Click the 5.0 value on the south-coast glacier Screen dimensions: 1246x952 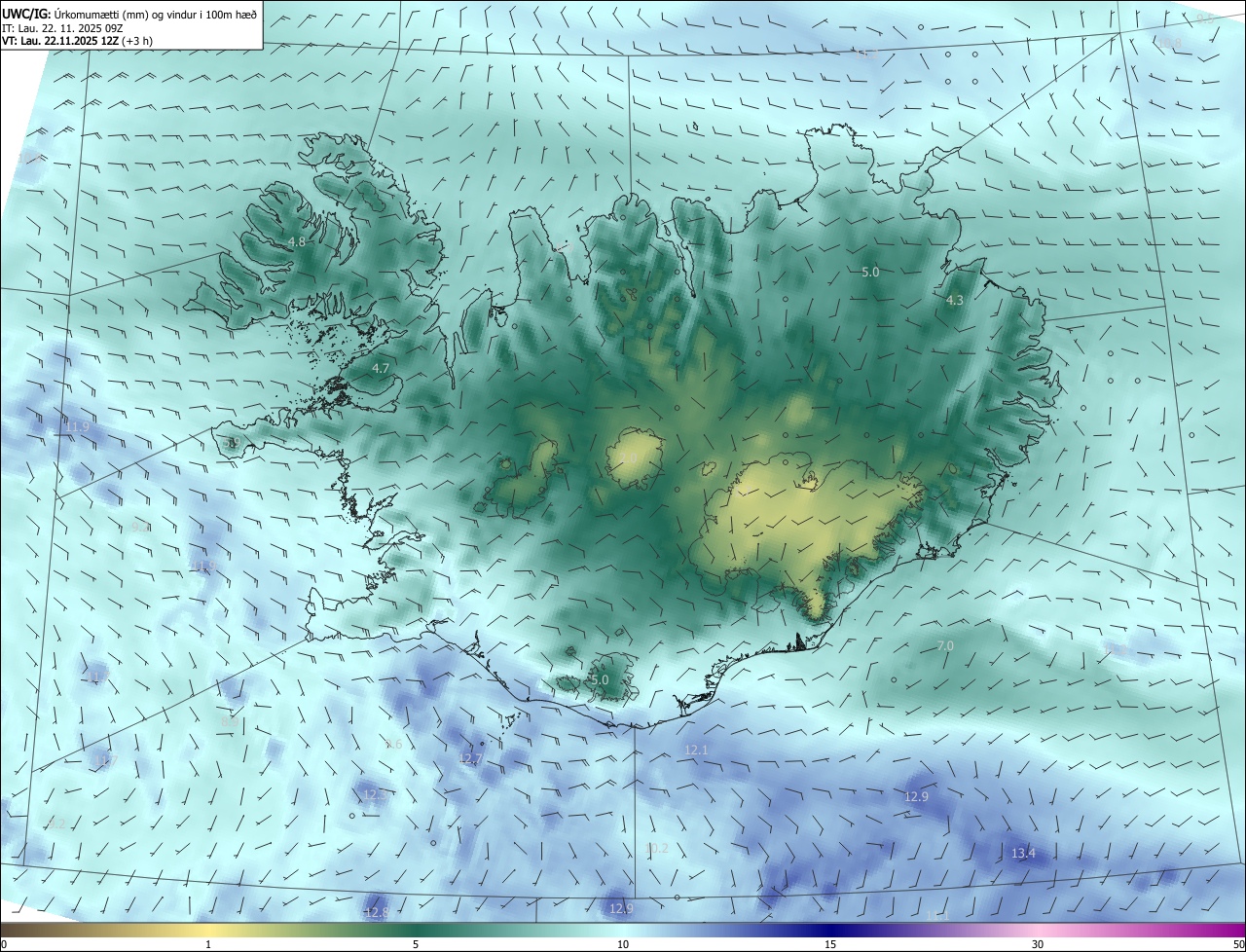coord(600,679)
